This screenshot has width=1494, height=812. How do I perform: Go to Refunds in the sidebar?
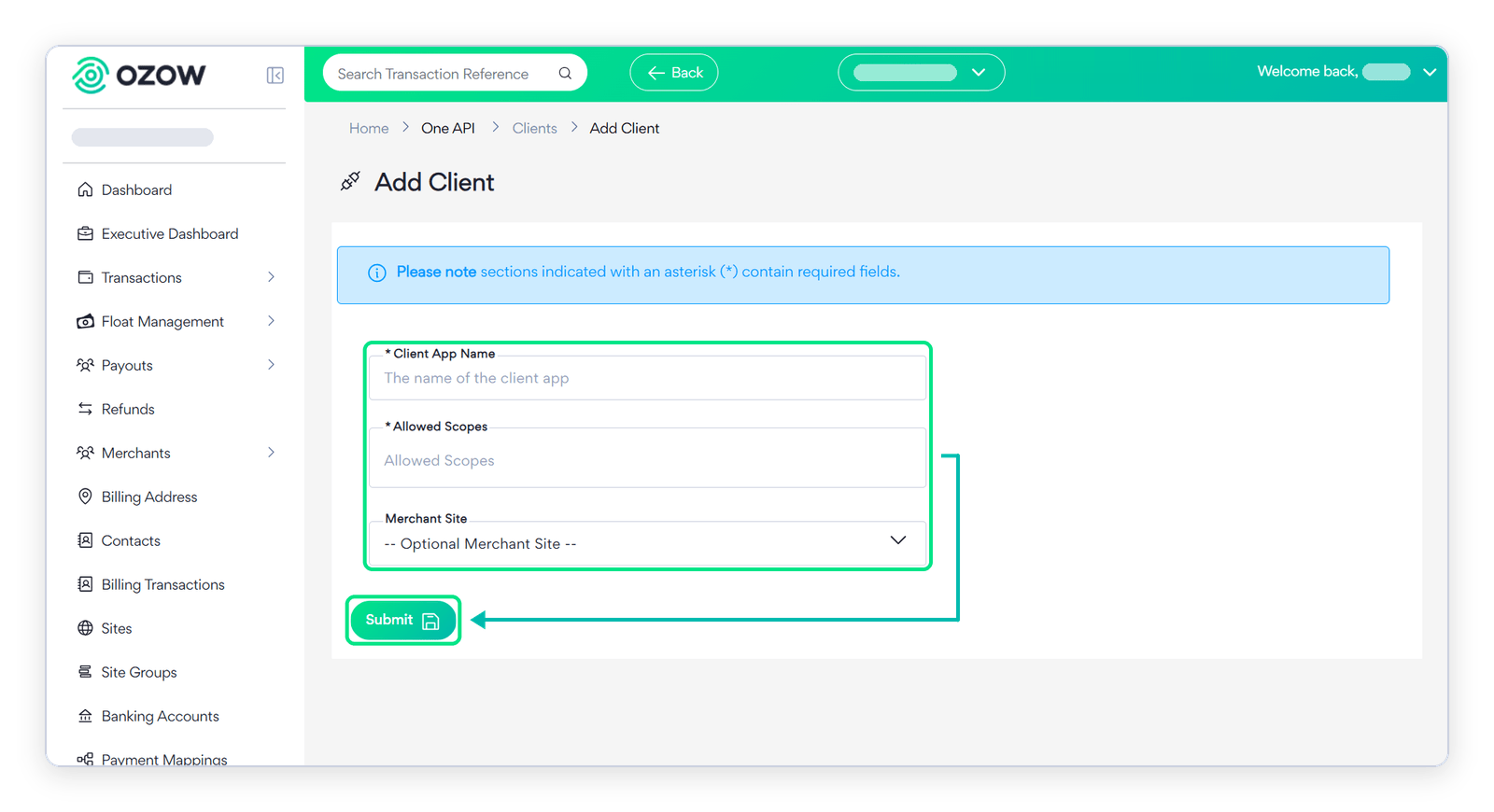(128, 409)
